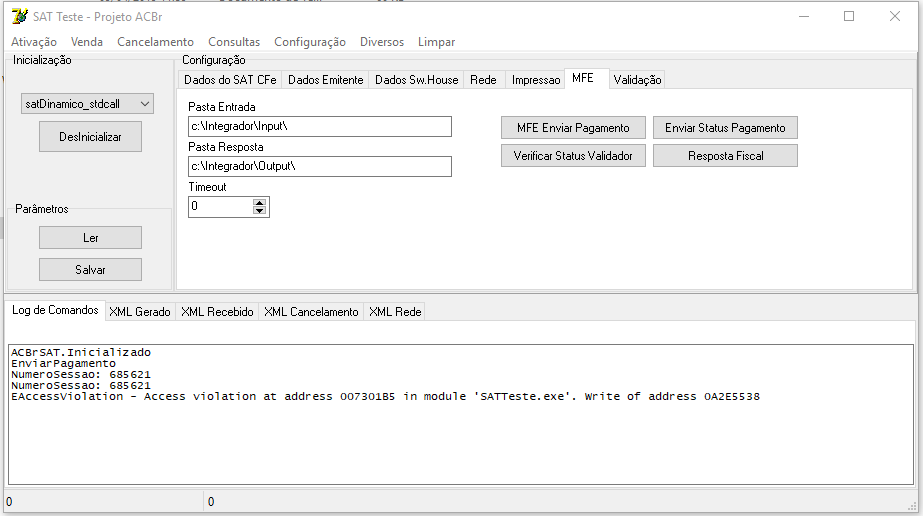This screenshot has height=516, width=923.
Task: Open the Cancelamento menu
Action: click(155, 42)
